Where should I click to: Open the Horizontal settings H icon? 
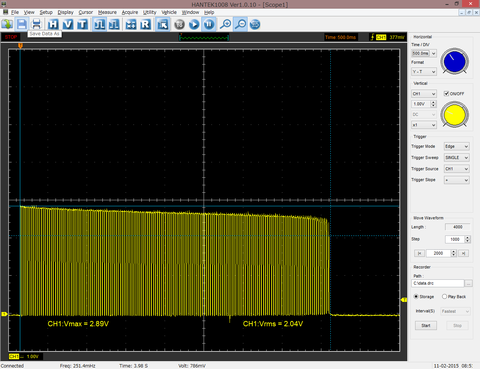point(53,24)
